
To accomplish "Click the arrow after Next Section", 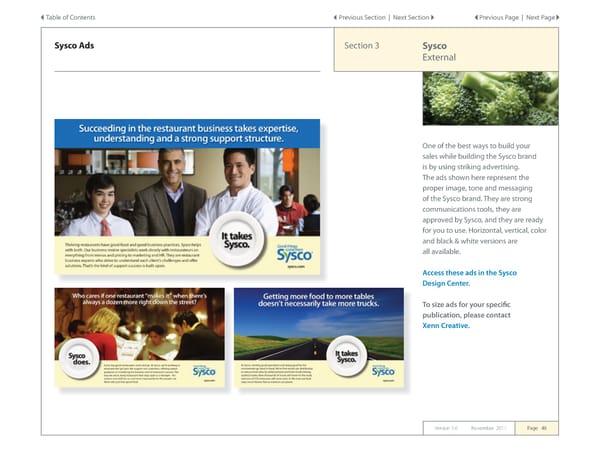I will pos(434,18).
